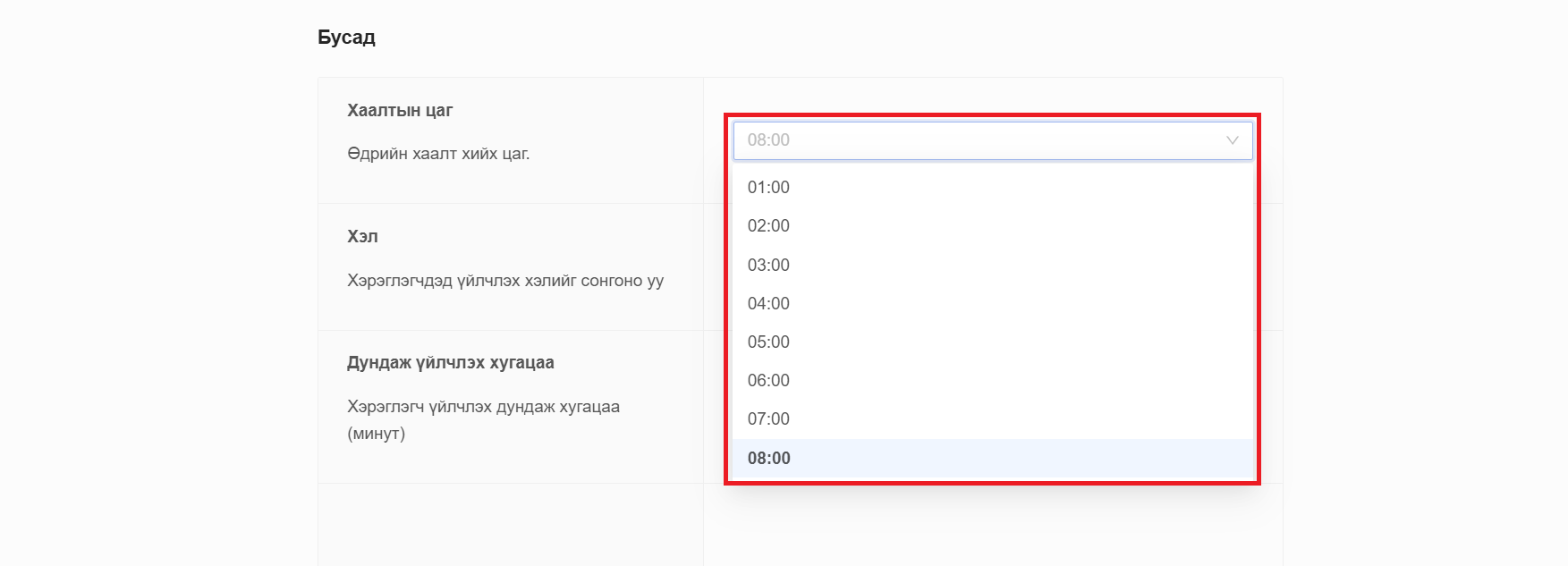Pick 03:00 as the closing time
This screenshot has height=566, width=1568.
[769, 266]
